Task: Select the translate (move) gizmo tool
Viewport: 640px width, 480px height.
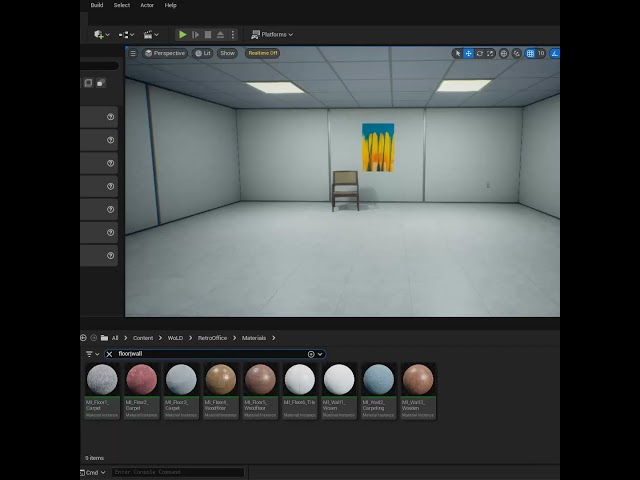Action: (x=468, y=53)
